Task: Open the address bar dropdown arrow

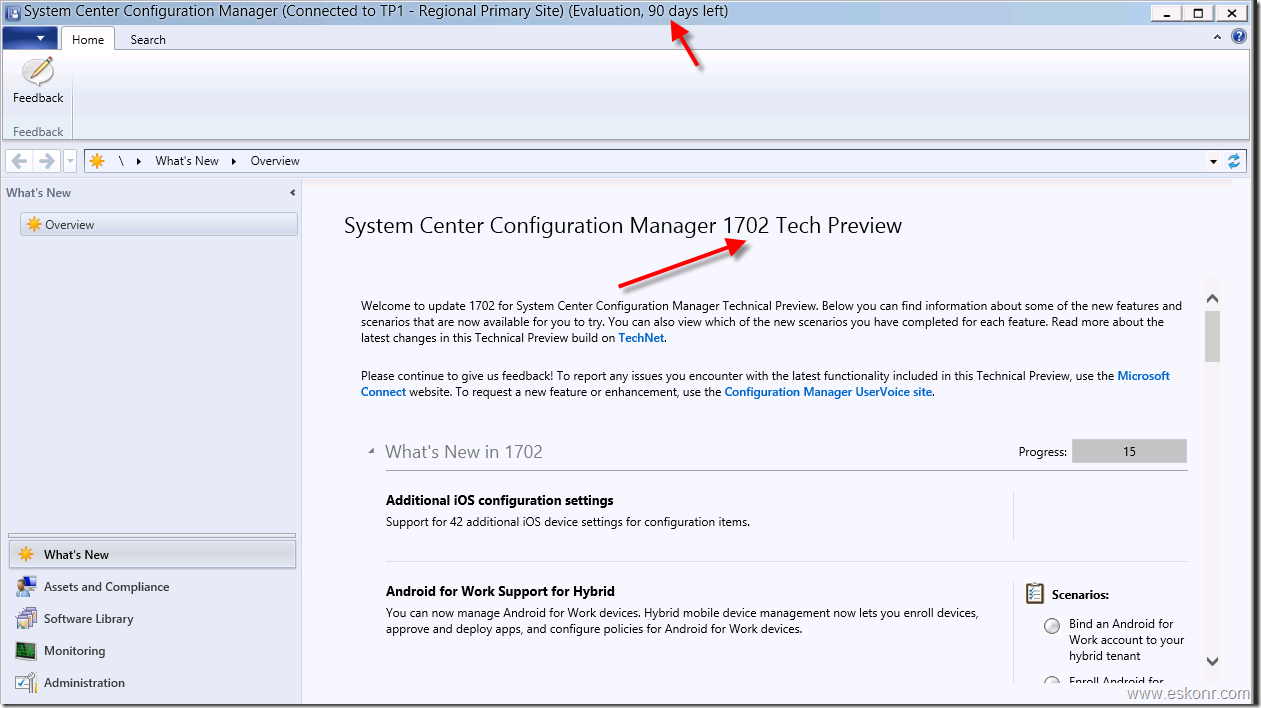Action: [x=1214, y=161]
